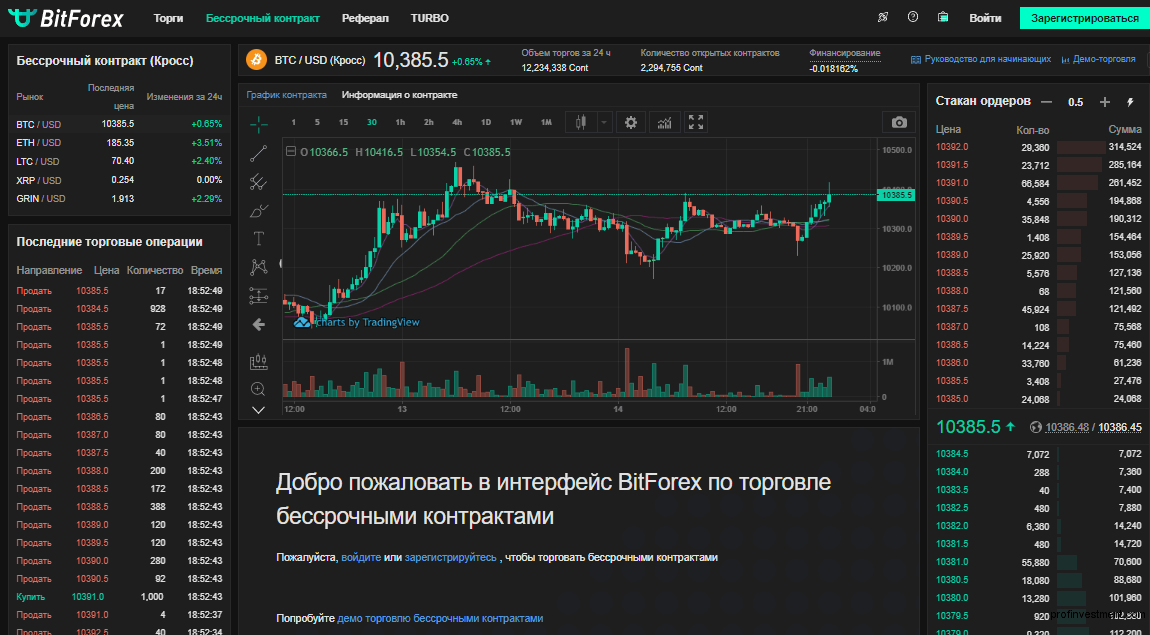Click the BitForex logo
The width and height of the screenshot is (1150, 635).
(x=66, y=18)
